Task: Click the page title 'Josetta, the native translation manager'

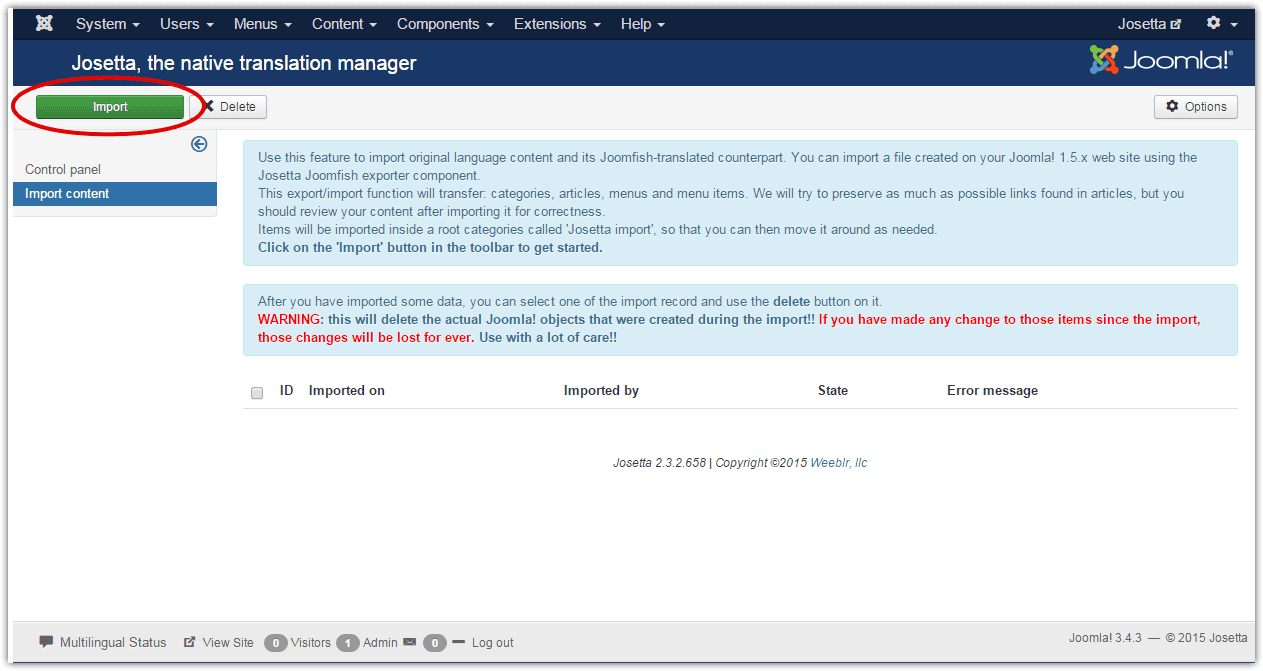Action: [x=244, y=63]
